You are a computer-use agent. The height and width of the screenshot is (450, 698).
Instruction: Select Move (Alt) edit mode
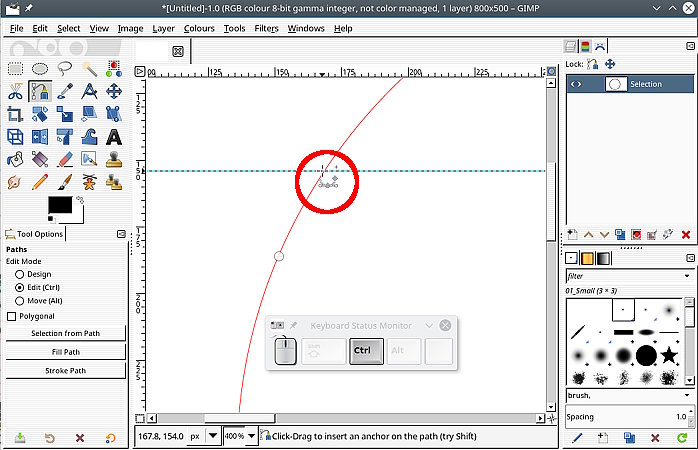19,300
